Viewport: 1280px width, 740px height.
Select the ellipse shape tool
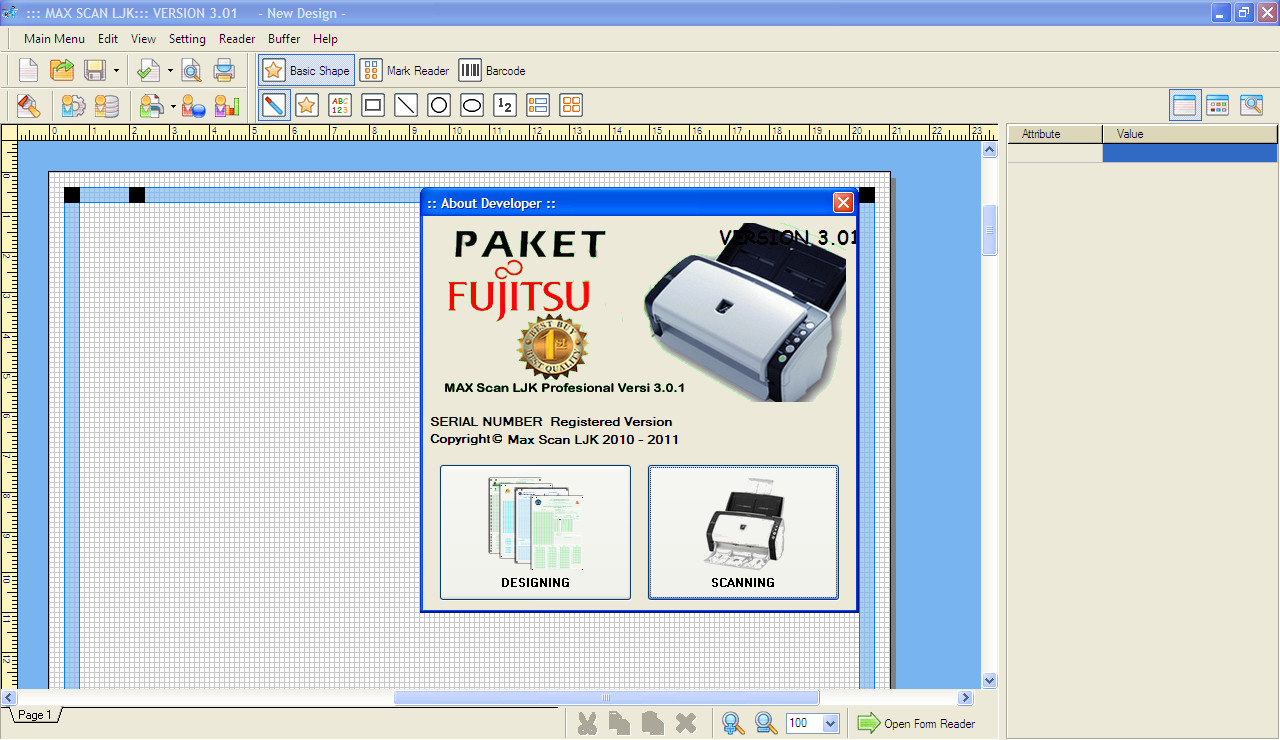472,105
